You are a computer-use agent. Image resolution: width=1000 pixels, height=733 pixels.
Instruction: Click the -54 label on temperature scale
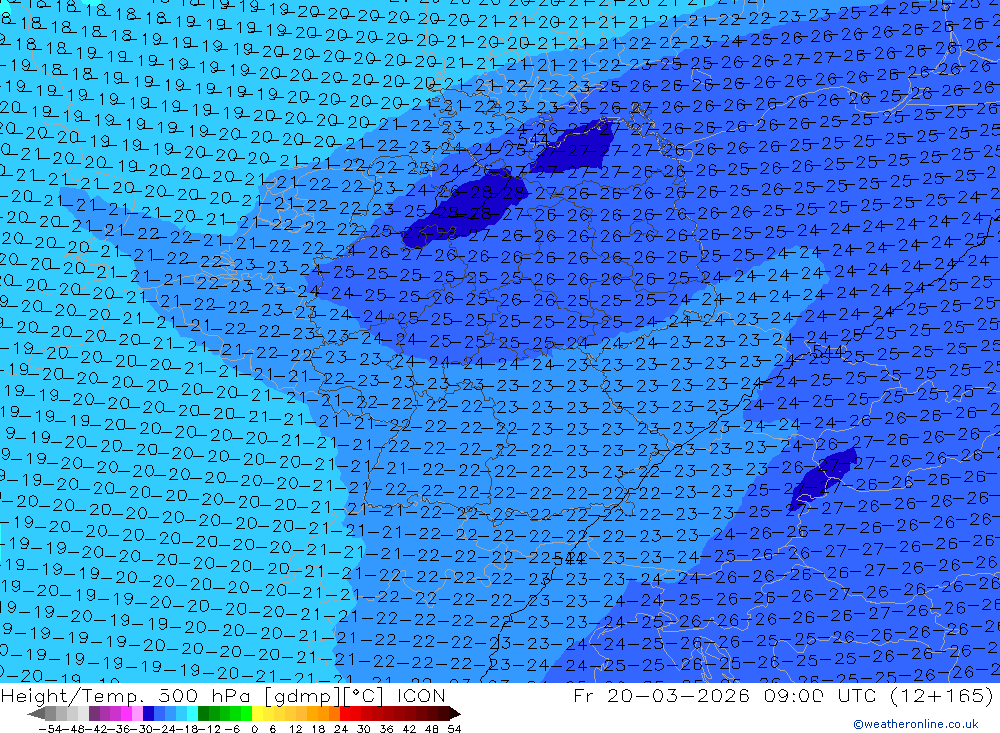(51, 729)
